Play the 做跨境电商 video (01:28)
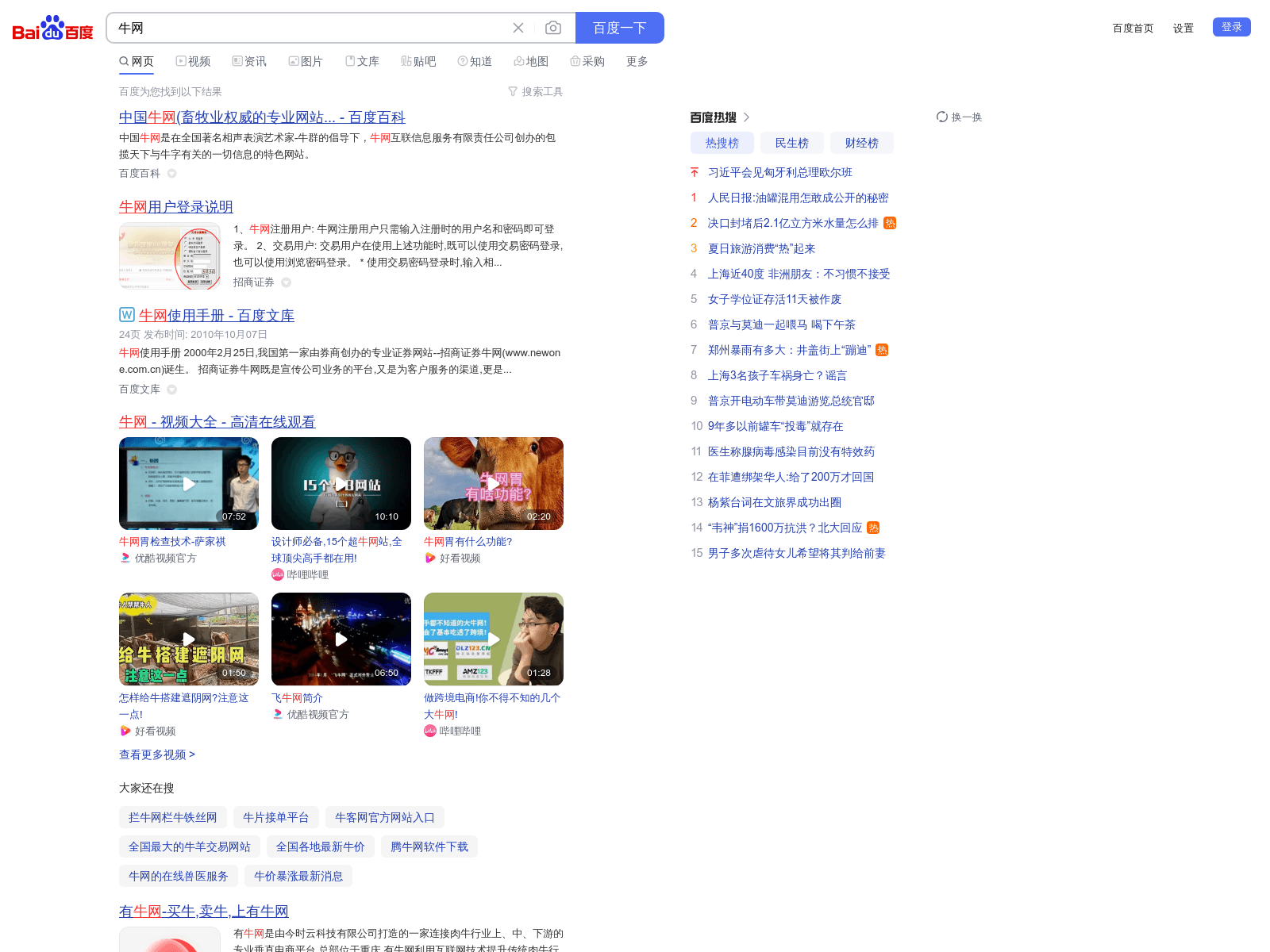Image resolution: width=1270 pixels, height=952 pixels. coord(494,639)
